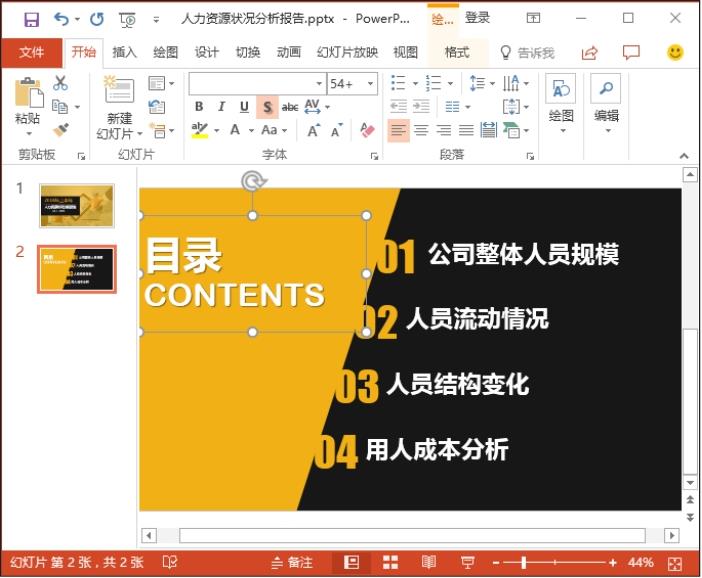Expand the font name dropdown
Screen dimensions: 702x578
coord(319,84)
